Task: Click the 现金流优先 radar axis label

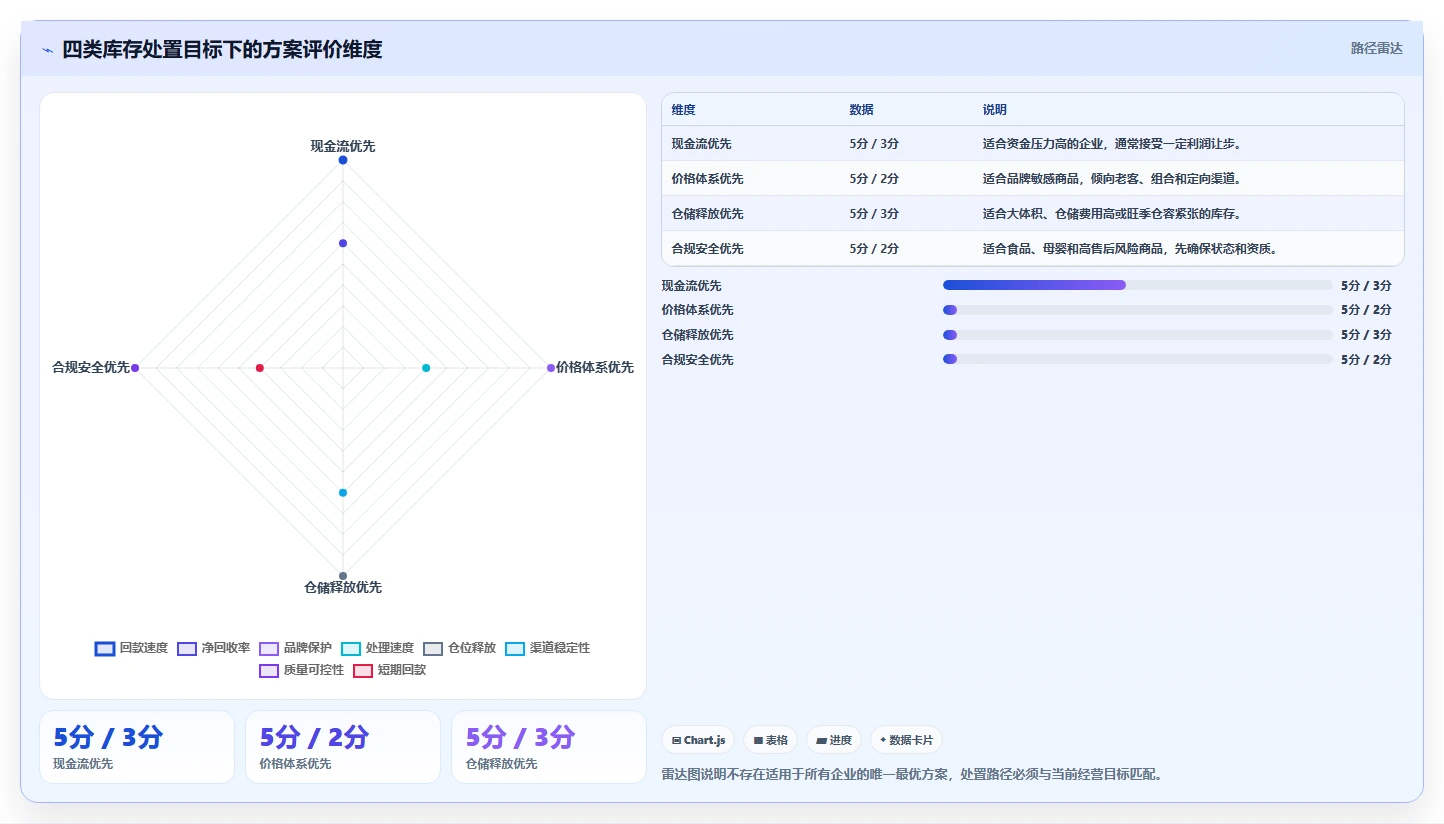Action: pos(343,146)
